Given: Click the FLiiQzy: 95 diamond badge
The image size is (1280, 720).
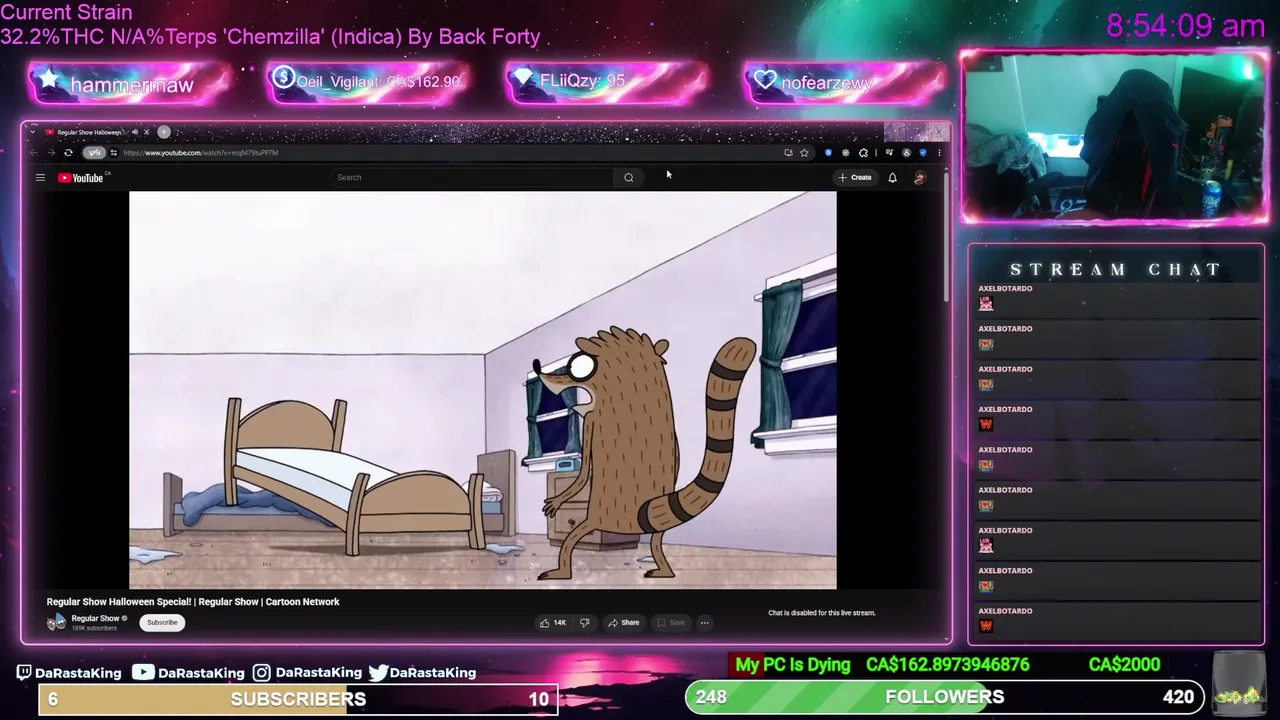Looking at the screenshot, I should tap(607, 82).
